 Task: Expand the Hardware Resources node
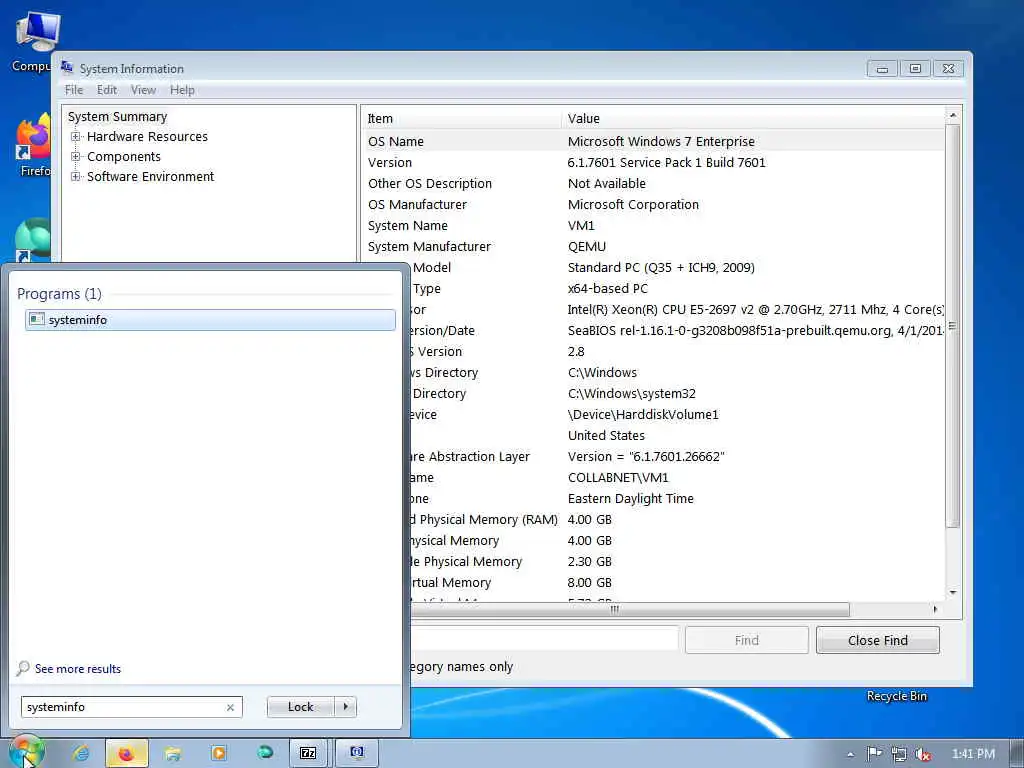coord(76,136)
